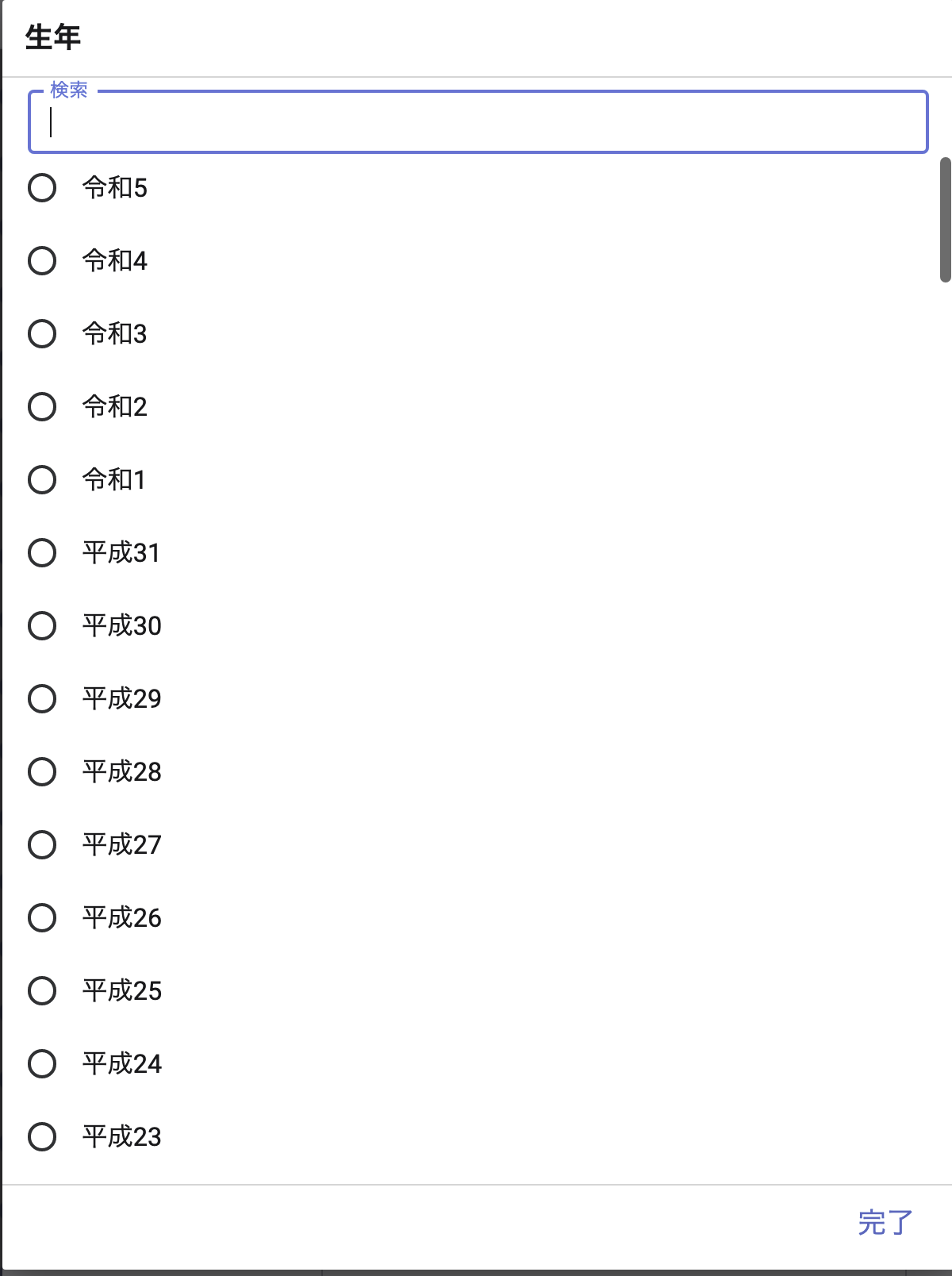The height and width of the screenshot is (1276, 952).
Task: Select the 令和5 radio button
Action: coord(42,188)
